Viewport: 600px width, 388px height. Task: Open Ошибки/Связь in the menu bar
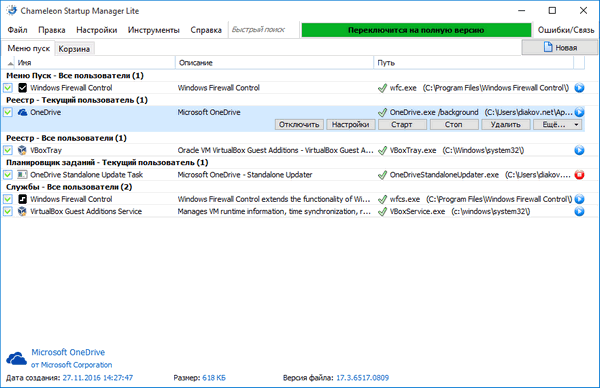point(566,30)
